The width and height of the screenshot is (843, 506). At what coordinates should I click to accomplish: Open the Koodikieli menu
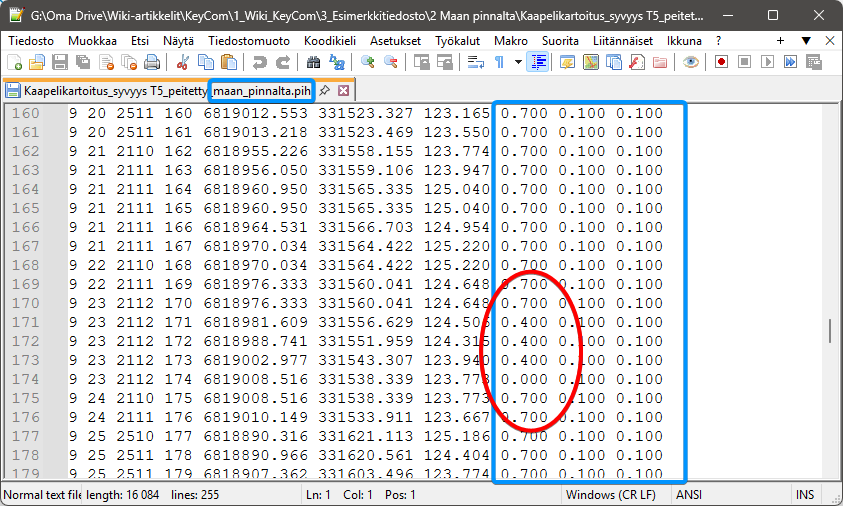click(x=331, y=40)
